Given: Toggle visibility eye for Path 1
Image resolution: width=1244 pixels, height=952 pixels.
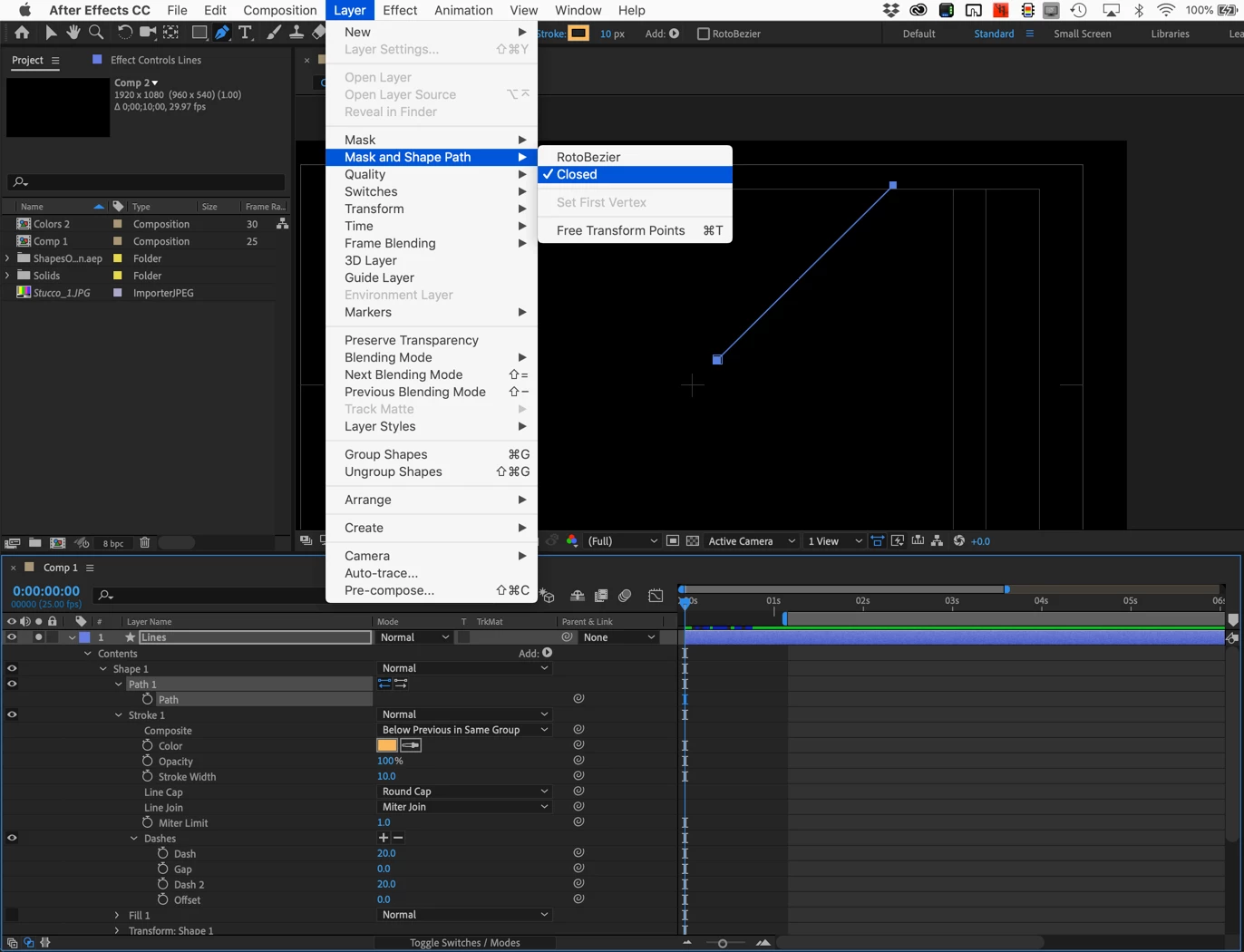Looking at the screenshot, I should click(x=12, y=684).
